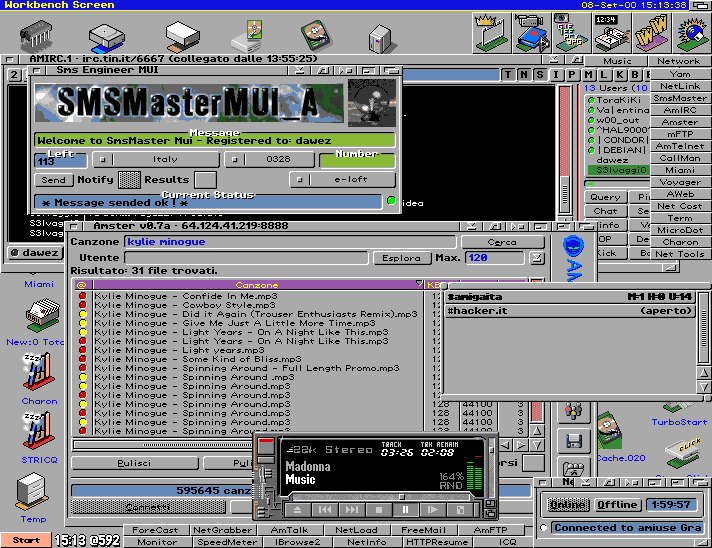Click the AmIRC chat vertical scrollbar
Viewport: 712px width, 548px height.
[x=565, y=148]
